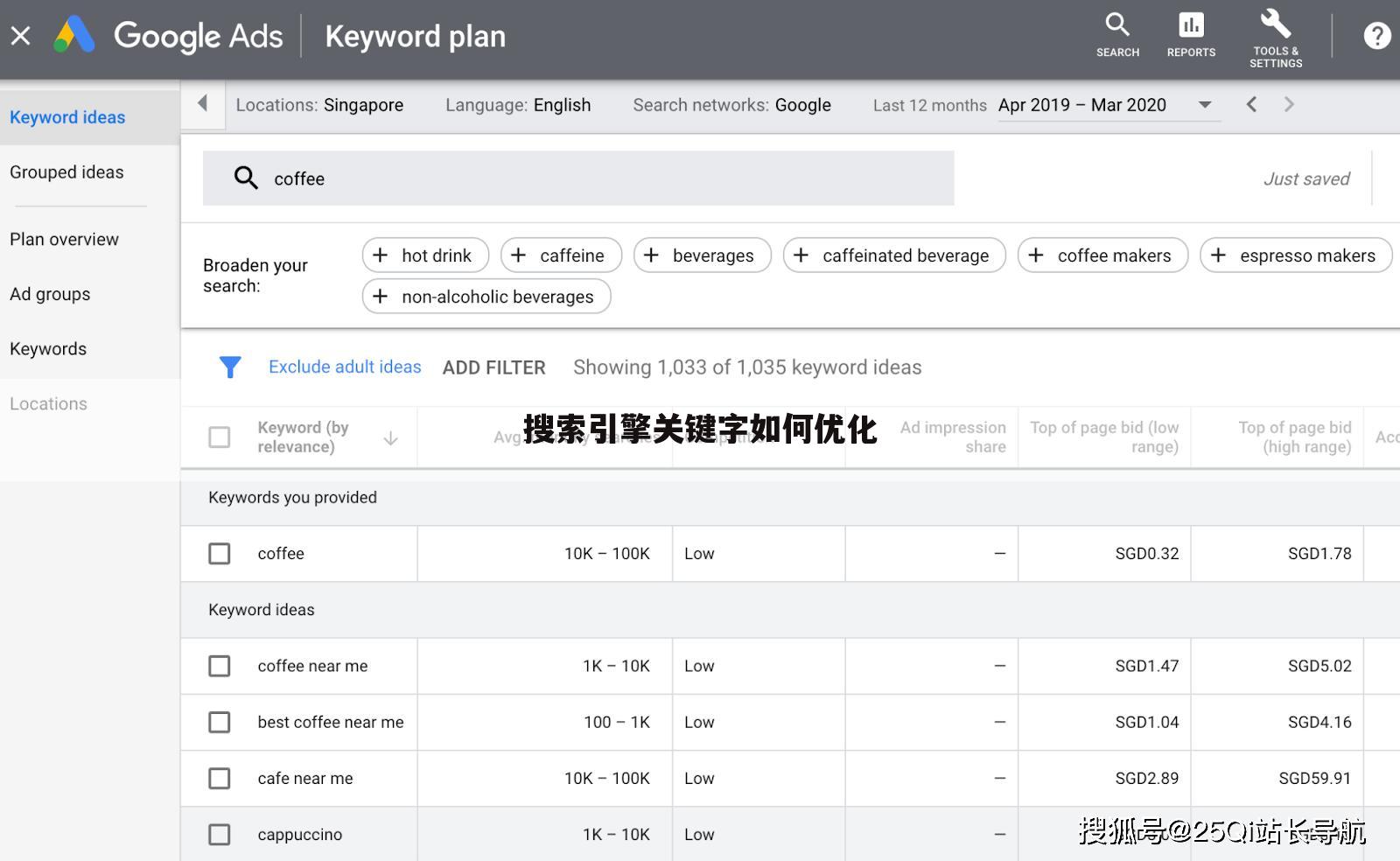Click 'SGD0.32' low bid value
The width and height of the screenshot is (1400, 861).
pos(1147,554)
